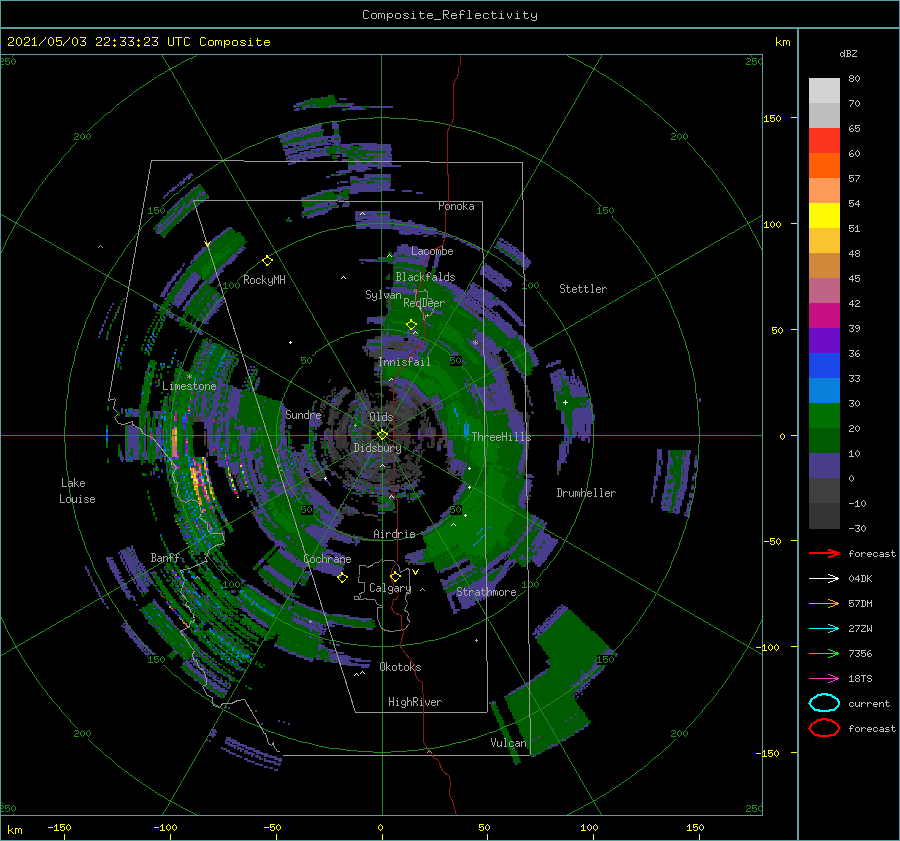Click the Olds city label
The width and height of the screenshot is (900, 841).
click(x=381, y=417)
